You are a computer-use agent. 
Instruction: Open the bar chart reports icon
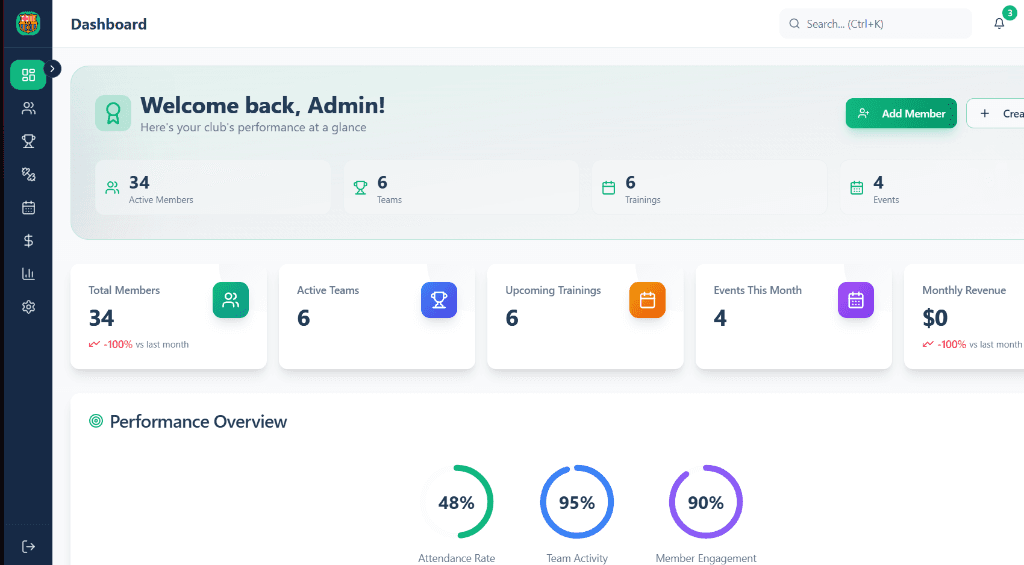point(28,273)
